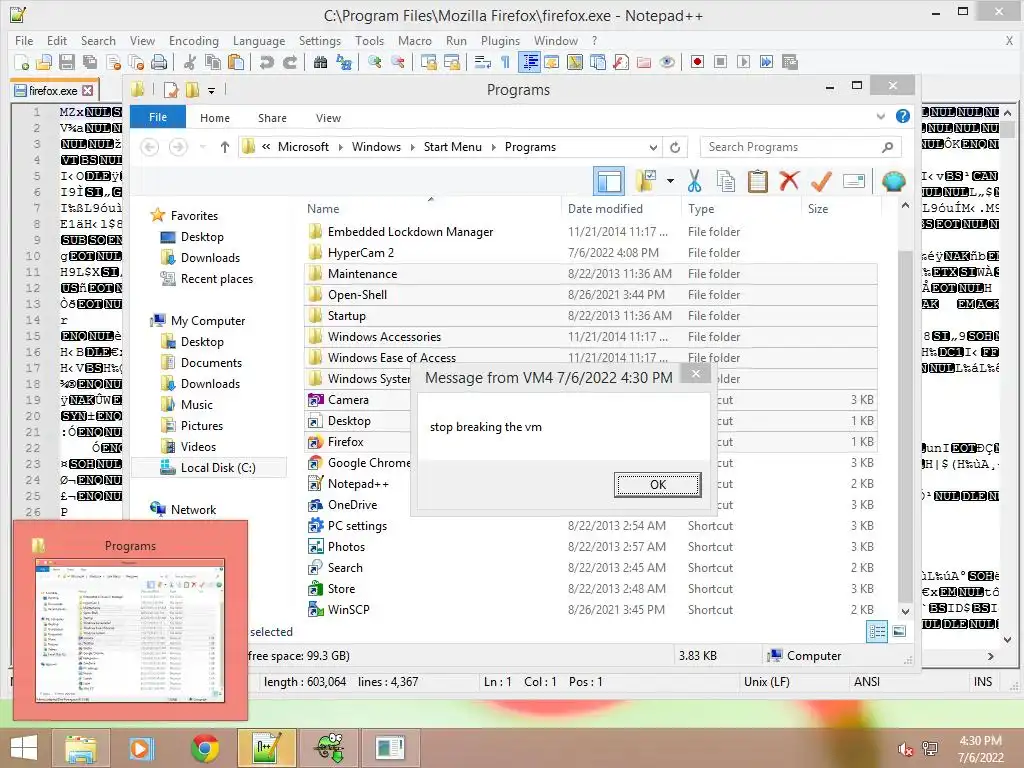Viewport: 1024px width, 768px height.
Task: Open the dropdown arrow beside folder options icon
Action: [x=671, y=181]
